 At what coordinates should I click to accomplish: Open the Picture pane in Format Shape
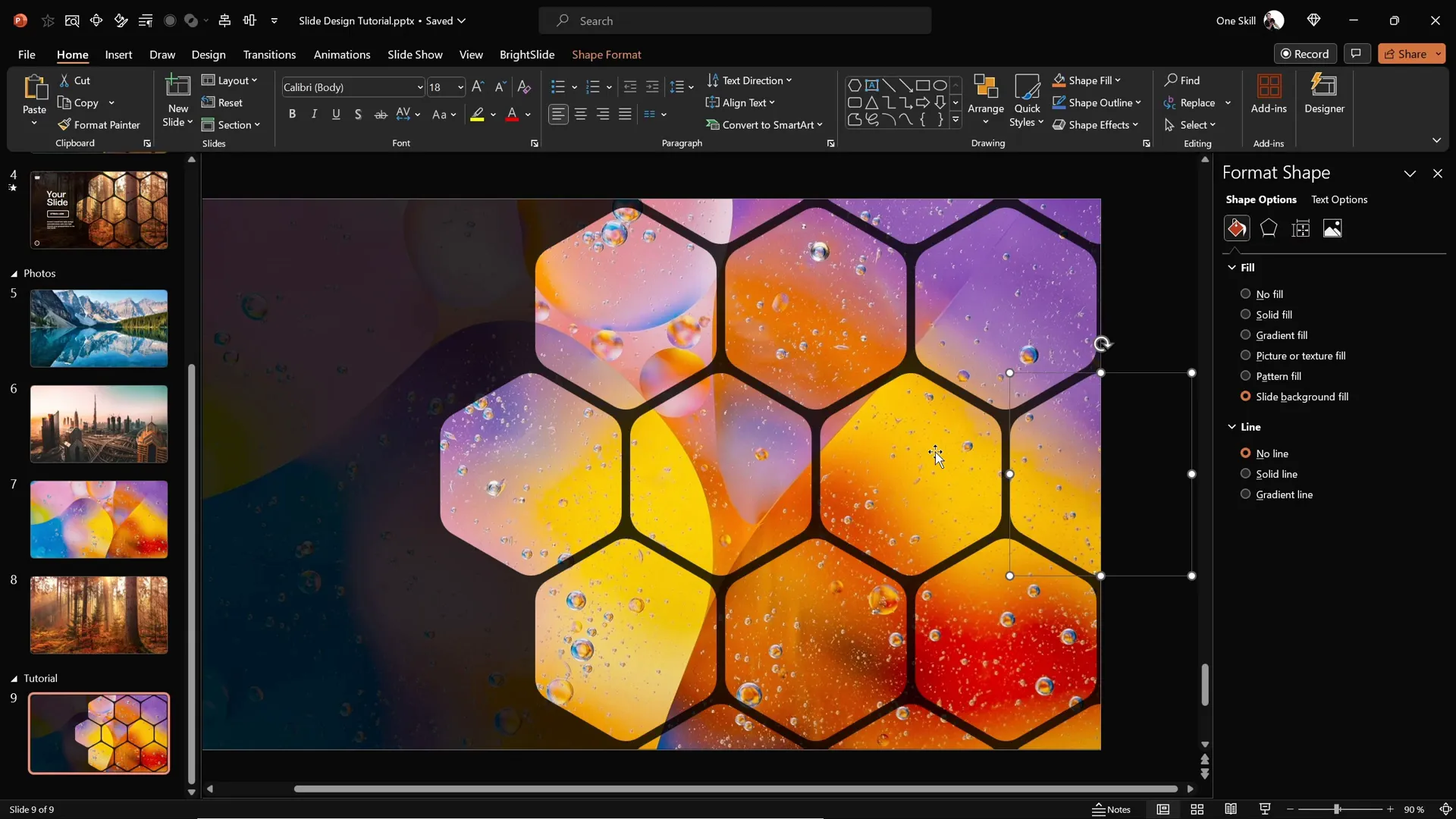tap(1332, 227)
